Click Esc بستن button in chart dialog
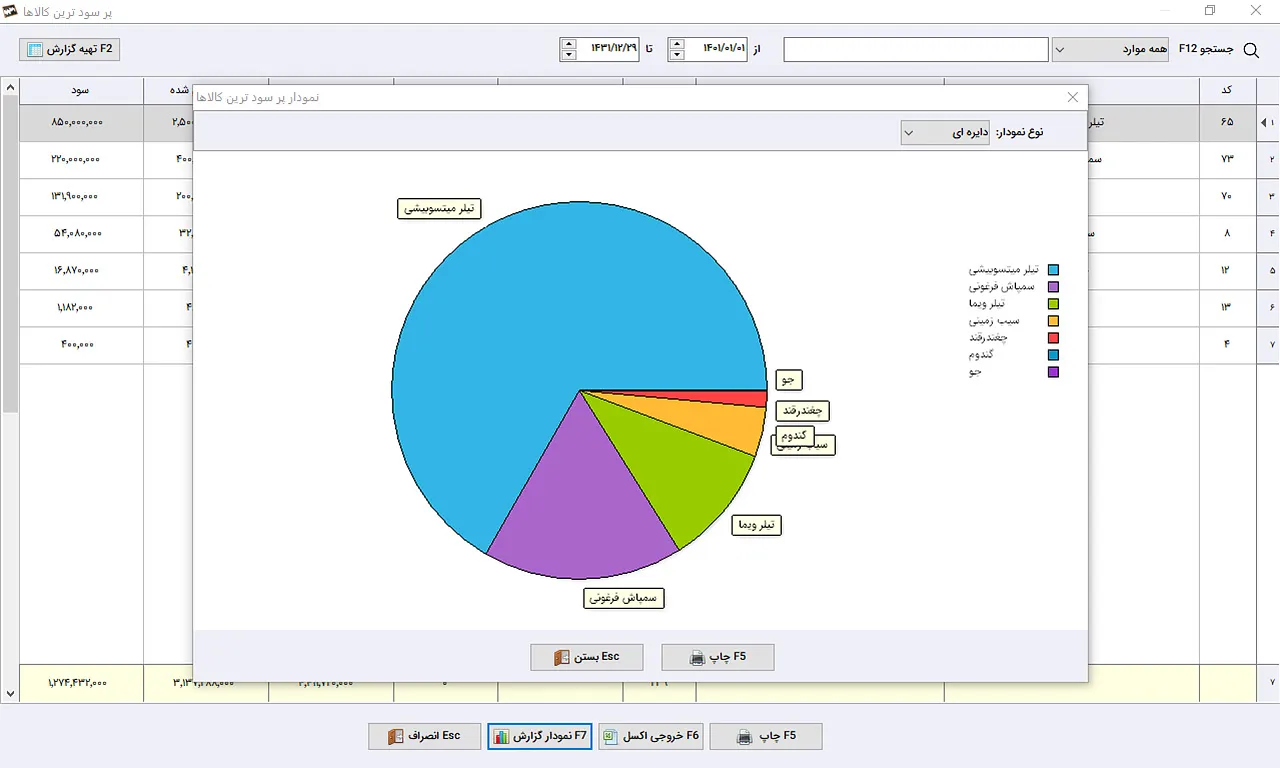Image resolution: width=1280 pixels, height=768 pixels. [x=587, y=657]
